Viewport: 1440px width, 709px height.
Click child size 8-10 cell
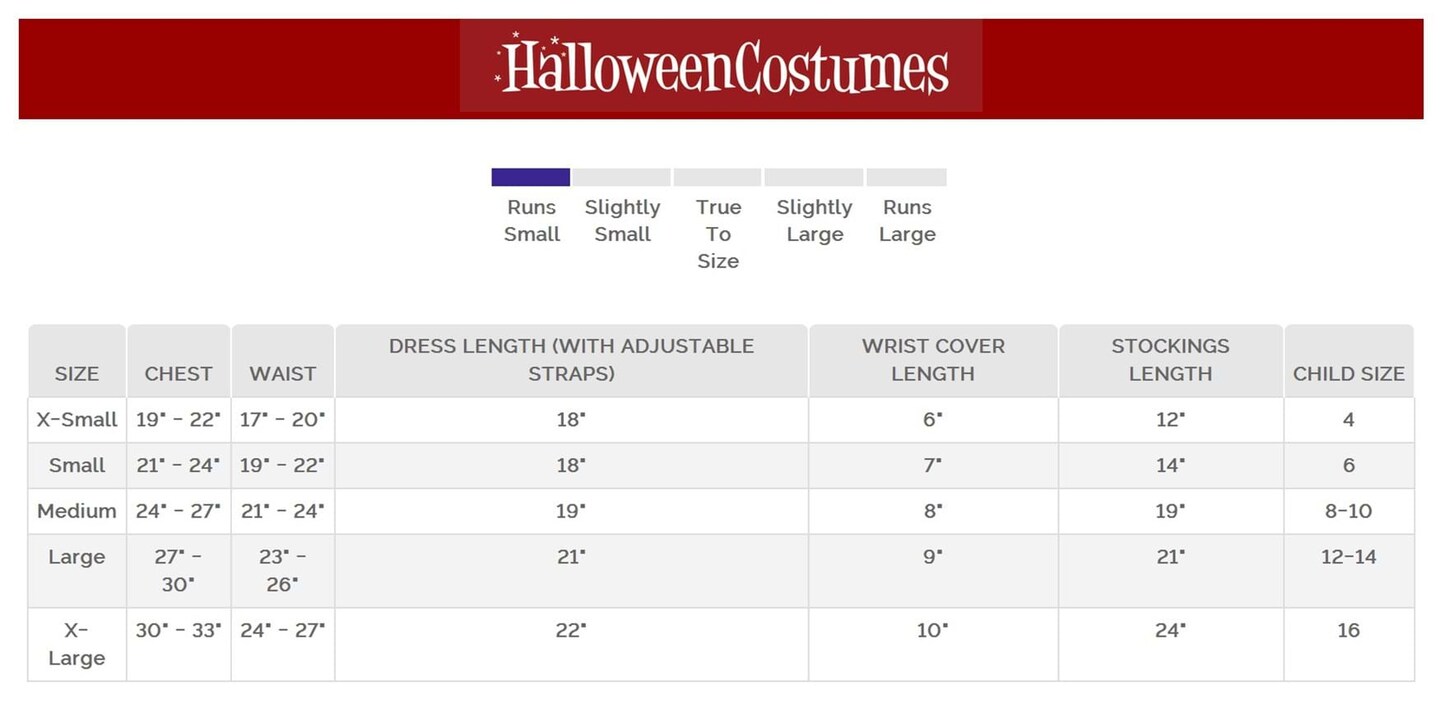pos(1348,511)
